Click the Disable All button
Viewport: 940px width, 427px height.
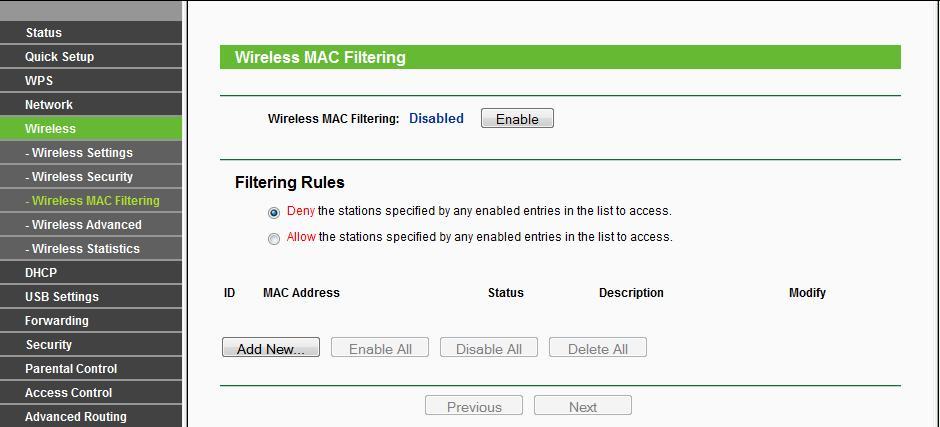pos(489,347)
